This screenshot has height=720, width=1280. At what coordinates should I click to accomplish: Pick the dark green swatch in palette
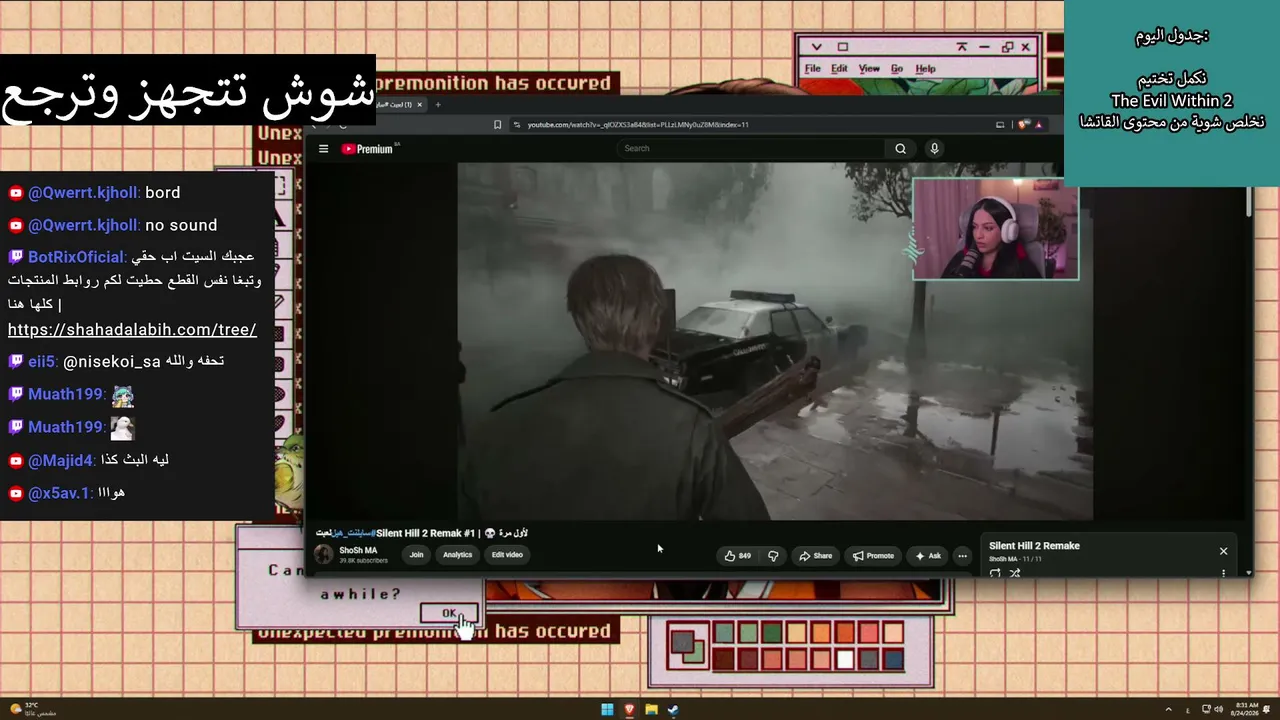772,633
